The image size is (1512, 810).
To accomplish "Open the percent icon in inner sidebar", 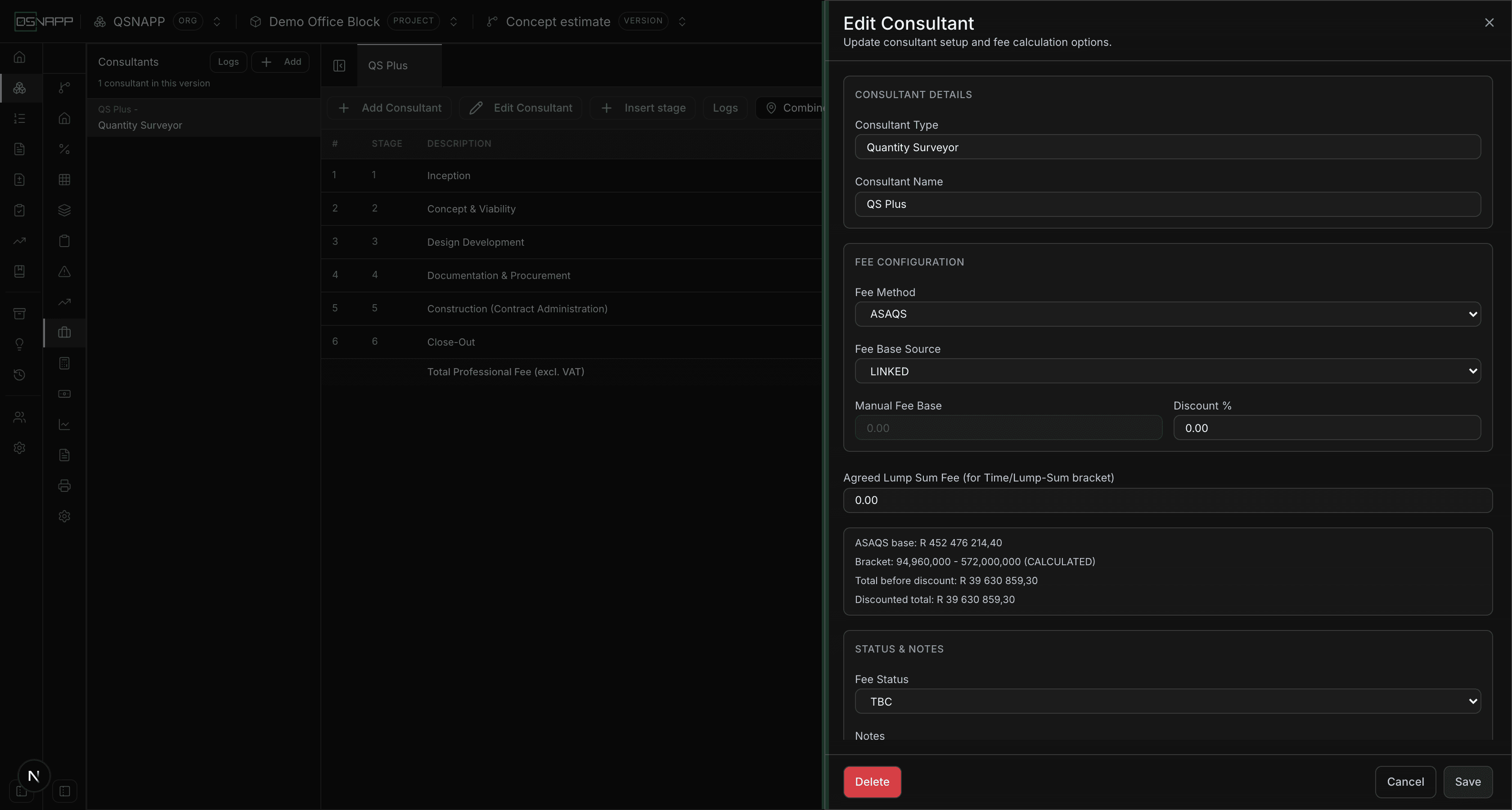I will 64,149.
